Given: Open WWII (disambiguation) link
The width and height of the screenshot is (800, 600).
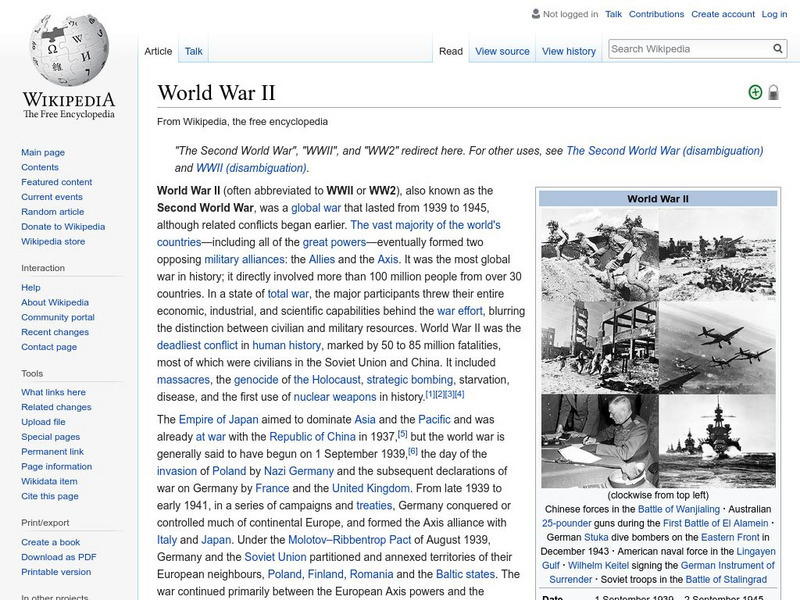Looking at the screenshot, I should [x=252, y=168].
